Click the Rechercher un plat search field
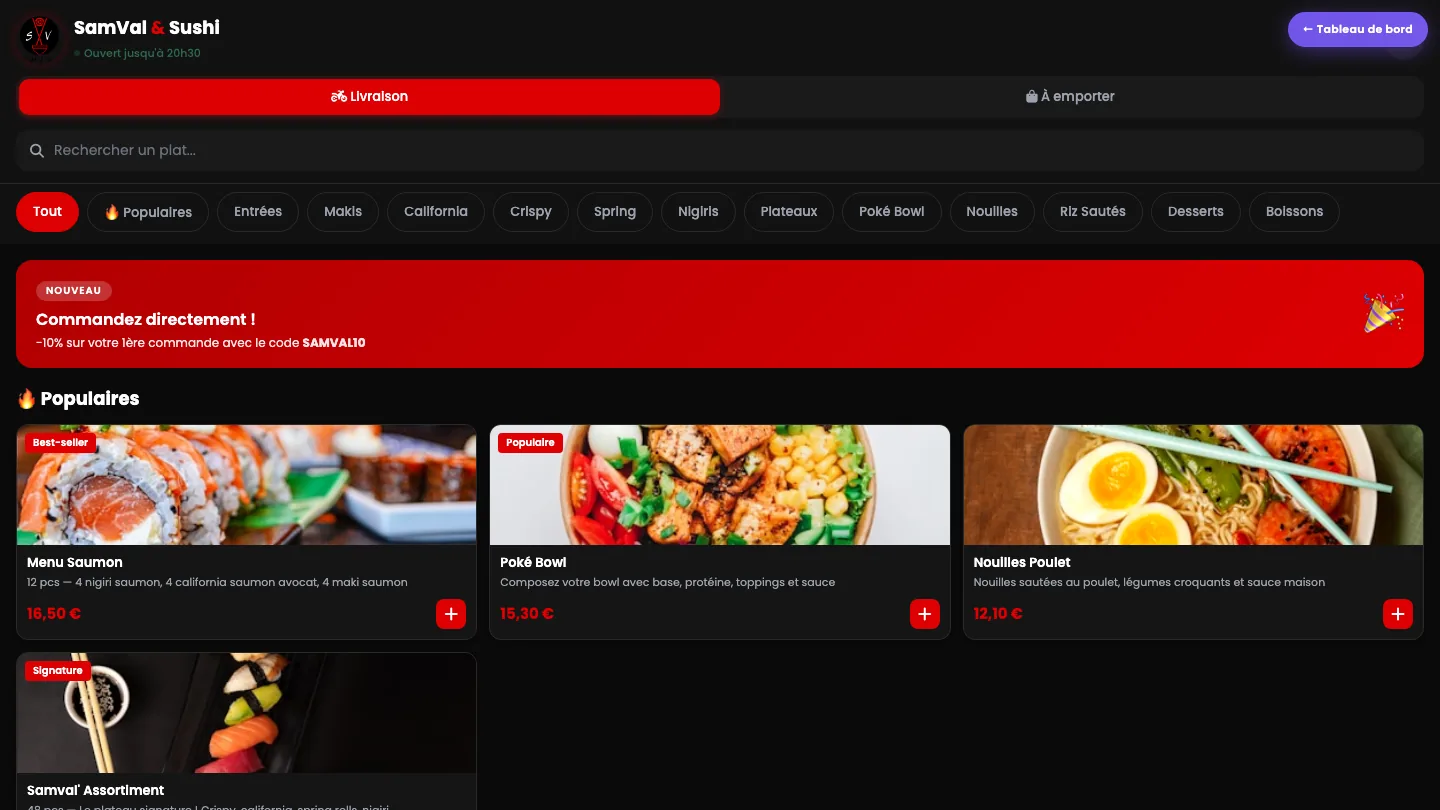The image size is (1440, 810). [720, 151]
